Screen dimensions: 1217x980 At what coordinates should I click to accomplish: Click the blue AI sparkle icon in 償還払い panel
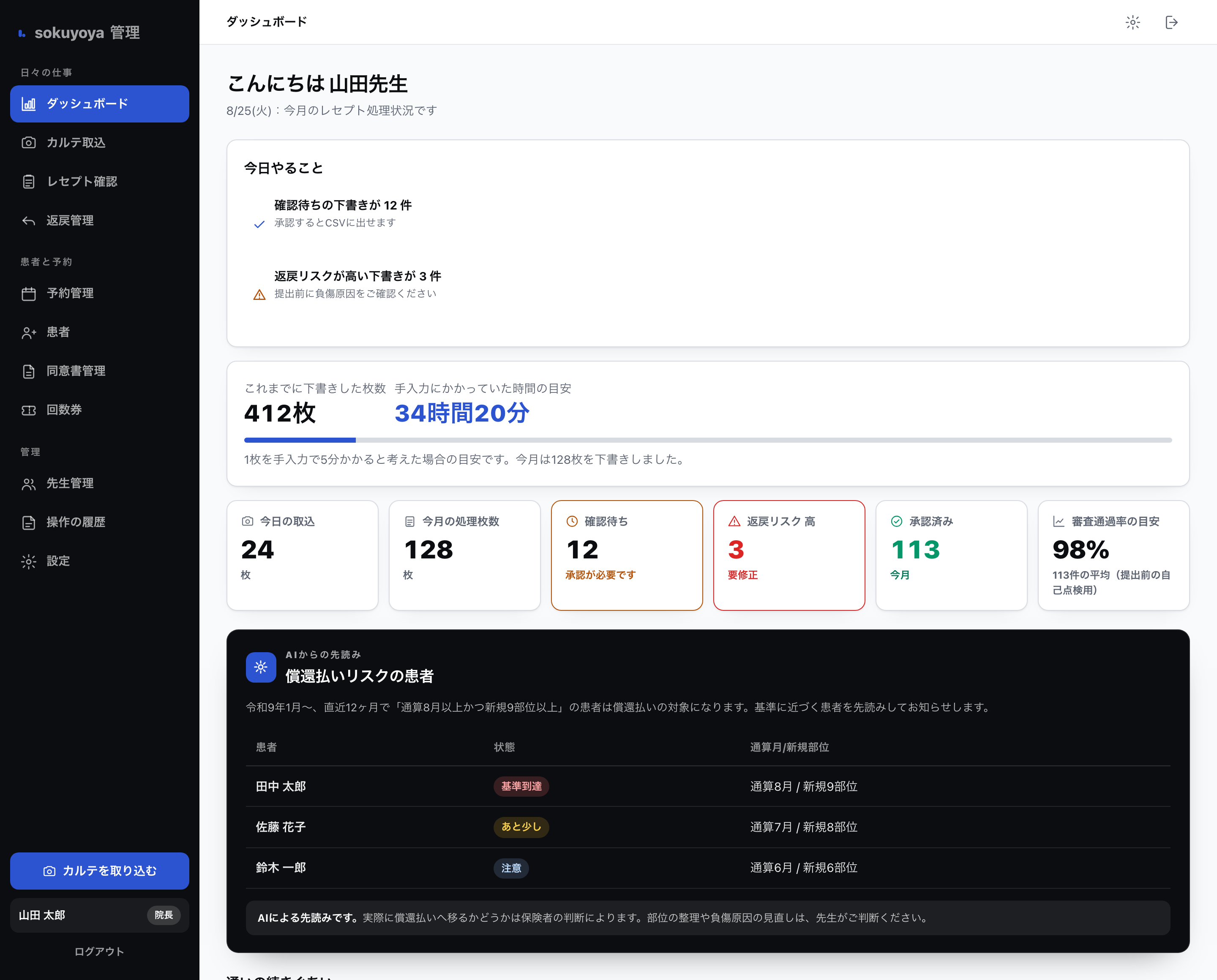coord(261,667)
